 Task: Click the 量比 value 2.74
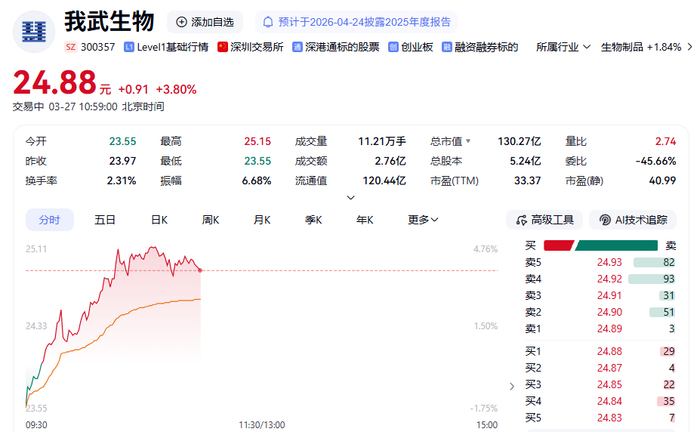(666, 141)
